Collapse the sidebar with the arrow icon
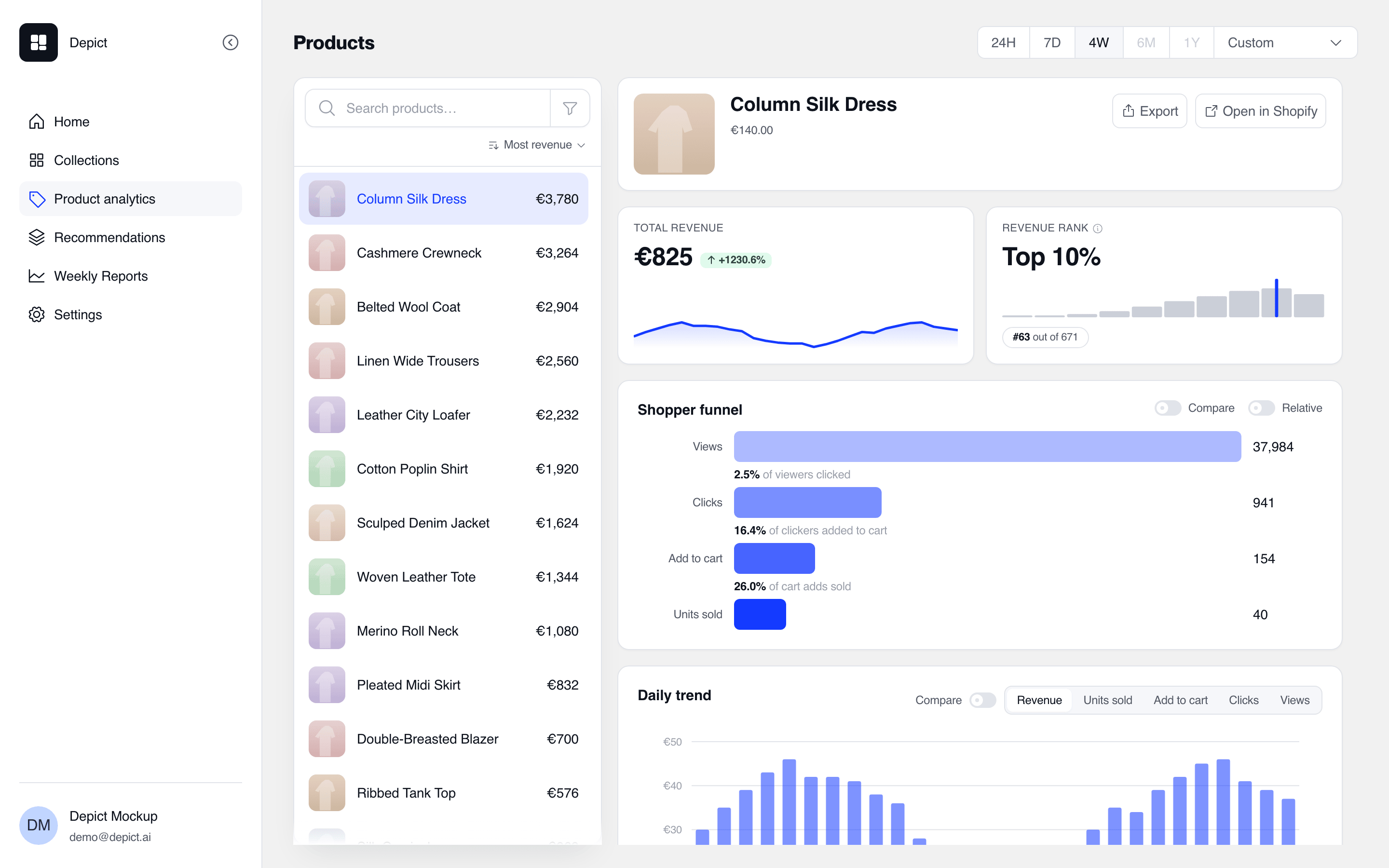 click(230, 42)
